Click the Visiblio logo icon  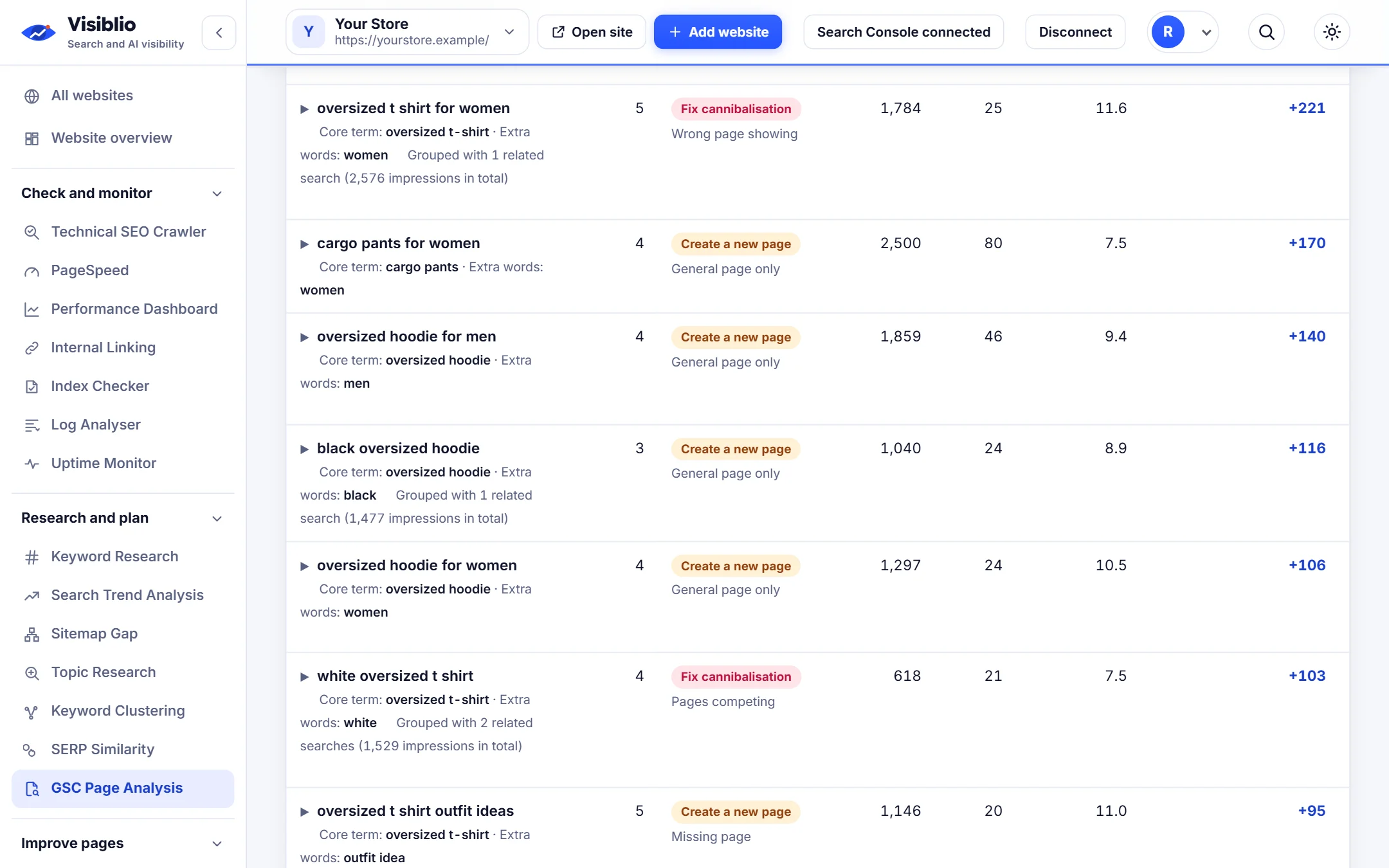pos(38,32)
